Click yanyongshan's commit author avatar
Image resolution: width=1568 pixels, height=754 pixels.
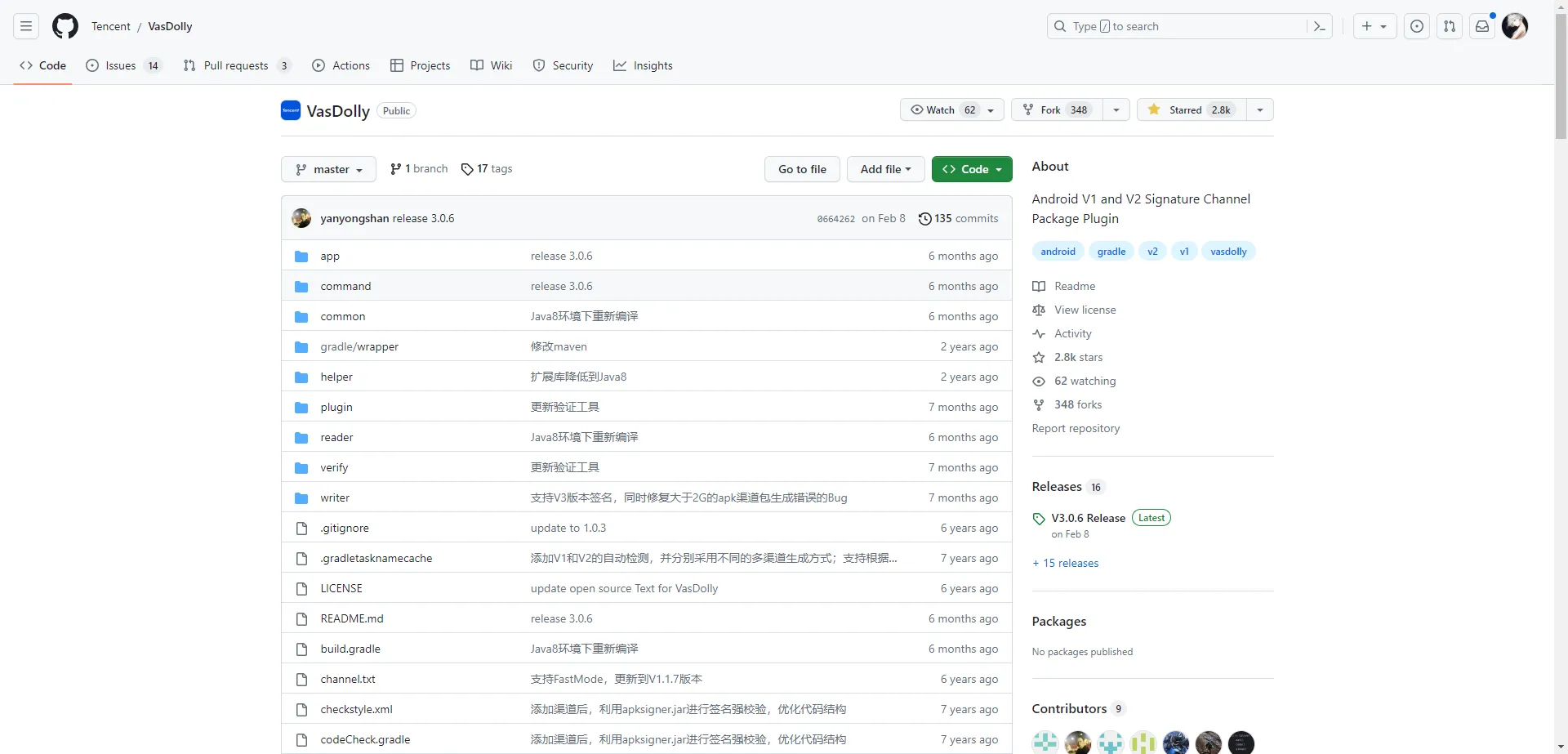(x=301, y=218)
